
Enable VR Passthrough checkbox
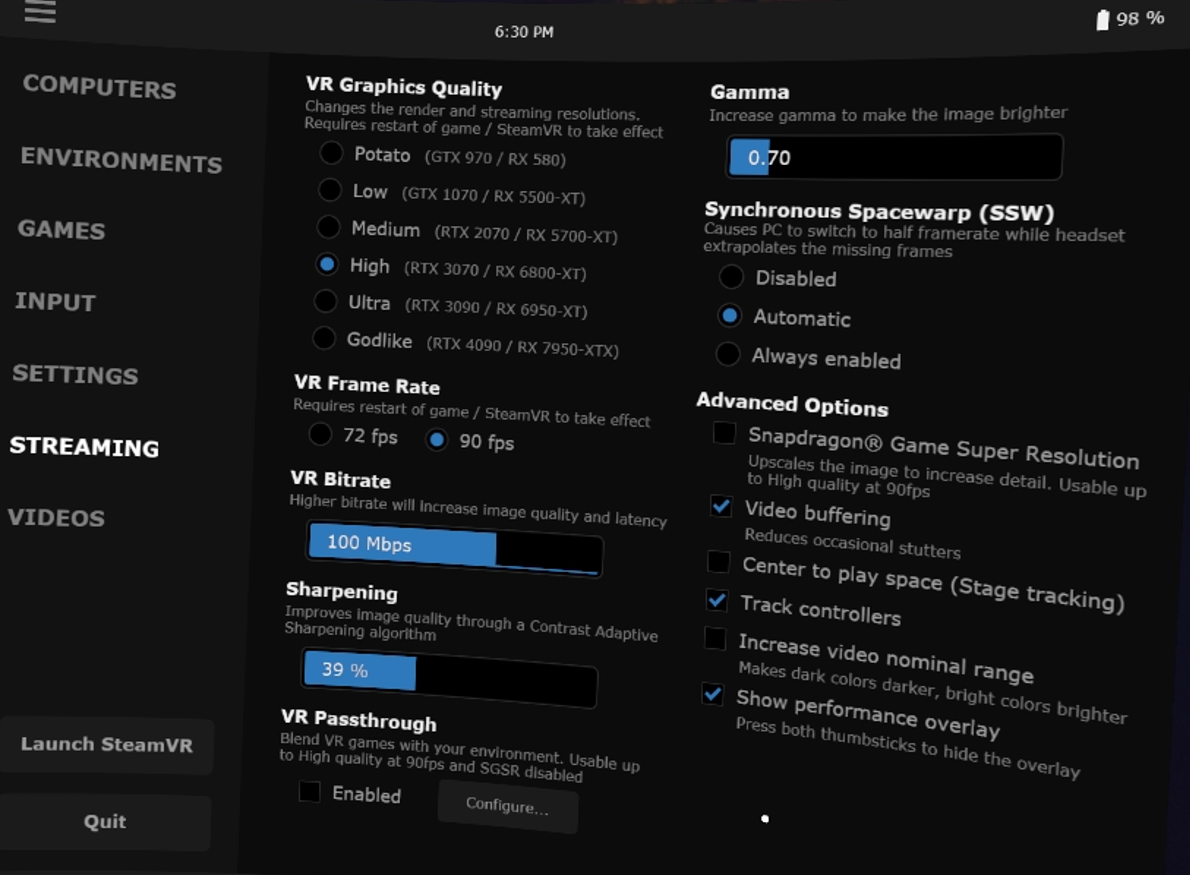tap(310, 792)
